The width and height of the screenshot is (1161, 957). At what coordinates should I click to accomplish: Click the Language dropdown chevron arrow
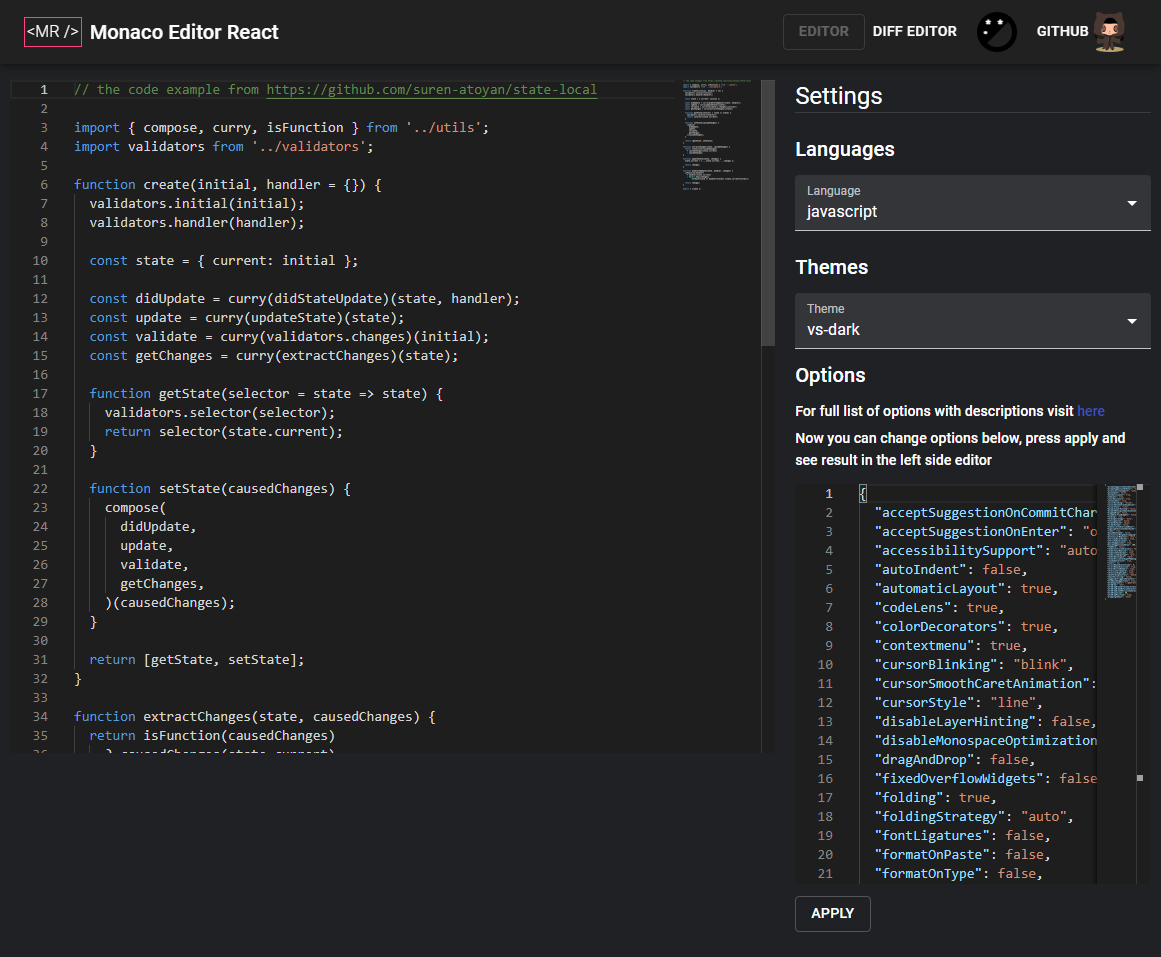coord(1131,203)
